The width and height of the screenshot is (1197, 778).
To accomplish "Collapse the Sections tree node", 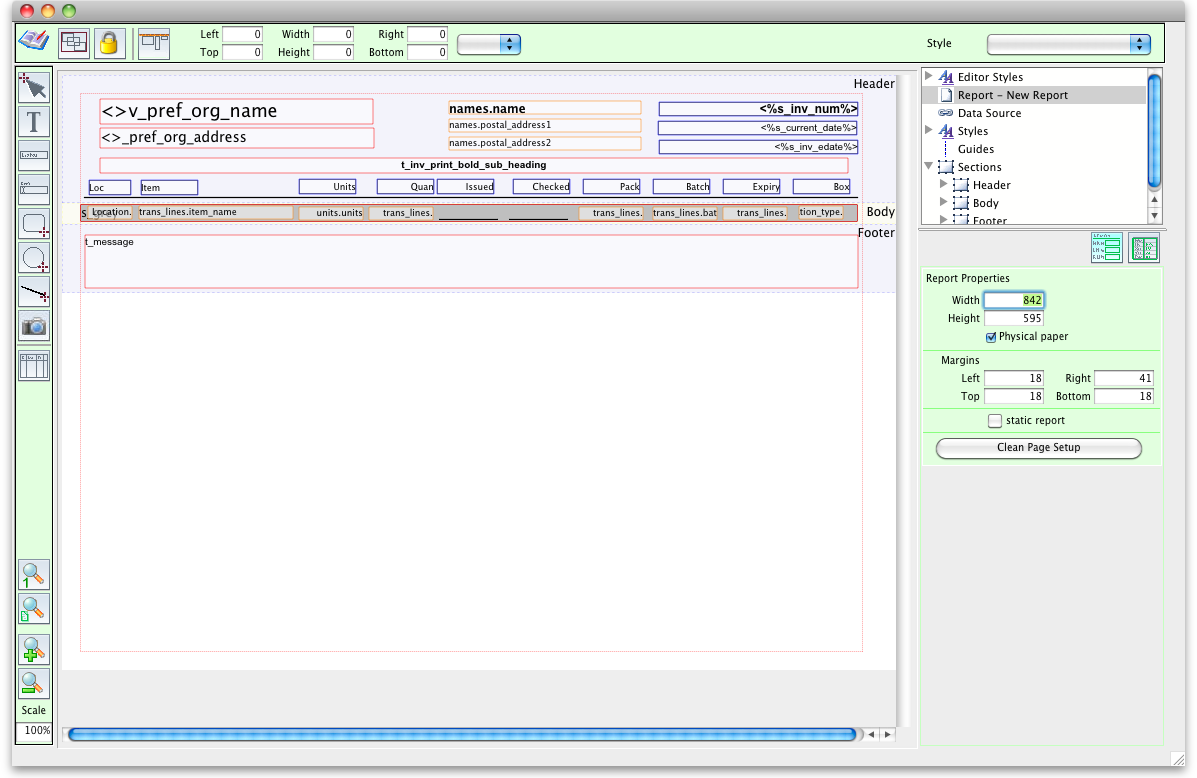I will (928, 167).
